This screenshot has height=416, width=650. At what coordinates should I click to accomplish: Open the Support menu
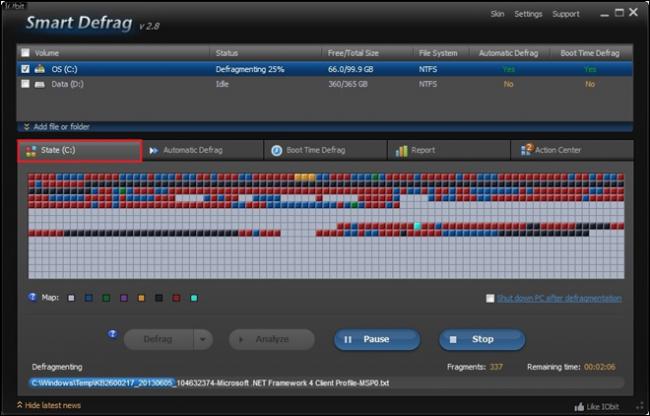(565, 14)
